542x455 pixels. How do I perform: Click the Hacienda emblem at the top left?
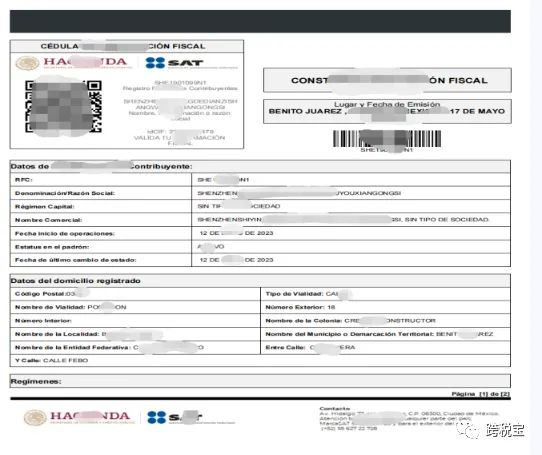pos(27,63)
